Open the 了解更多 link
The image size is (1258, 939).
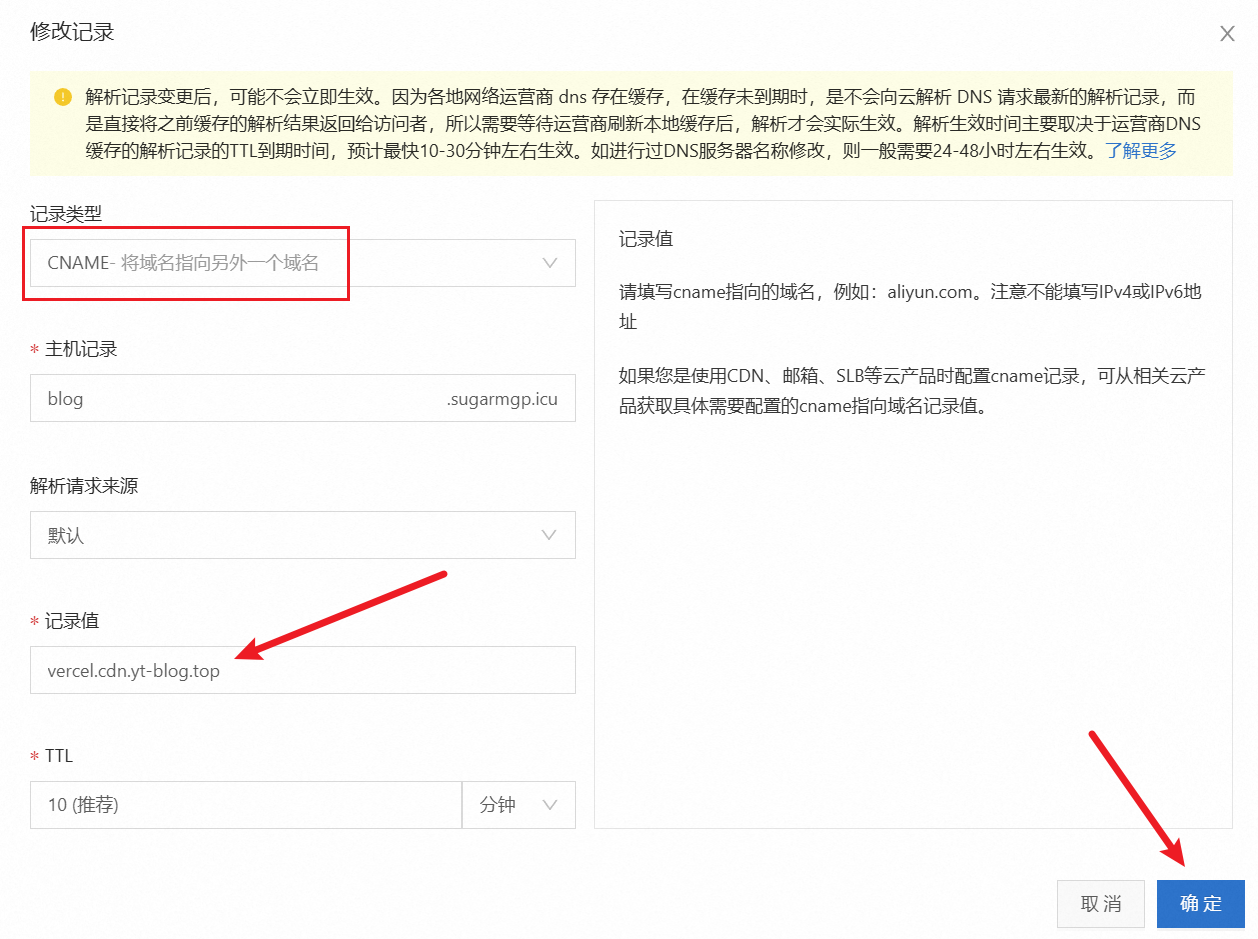click(1140, 151)
